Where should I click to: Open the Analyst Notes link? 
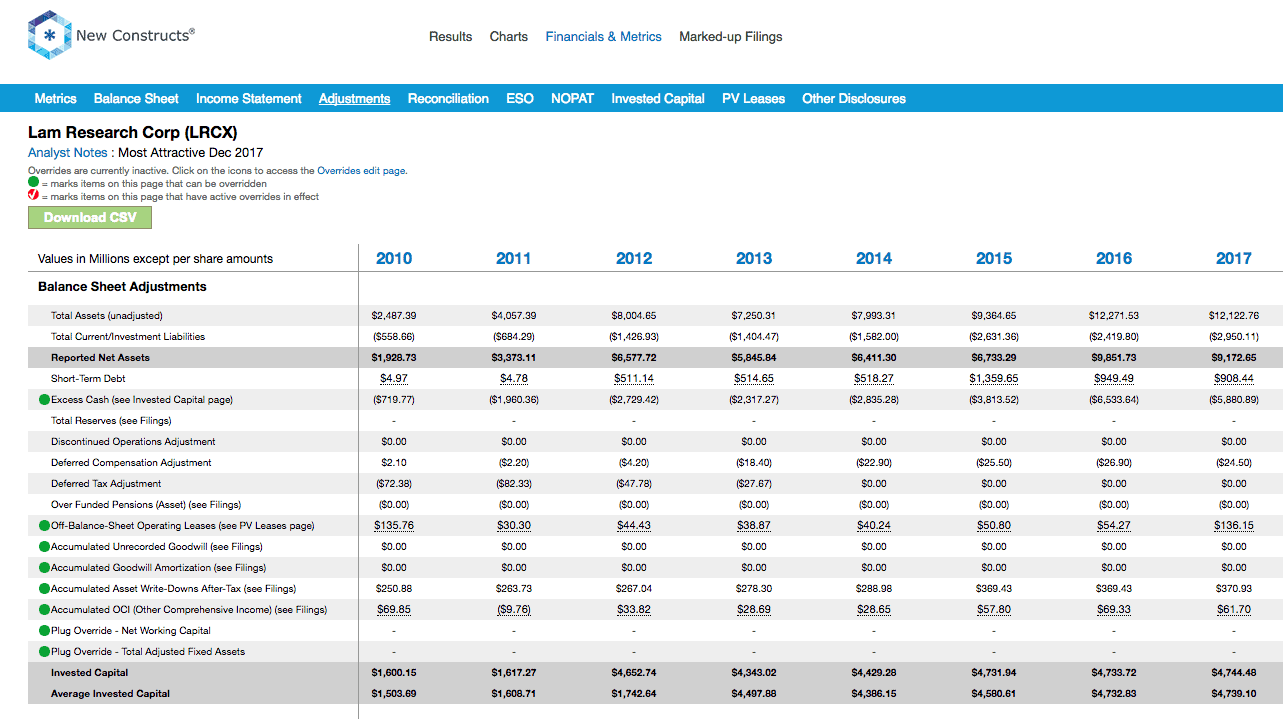tap(68, 153)
